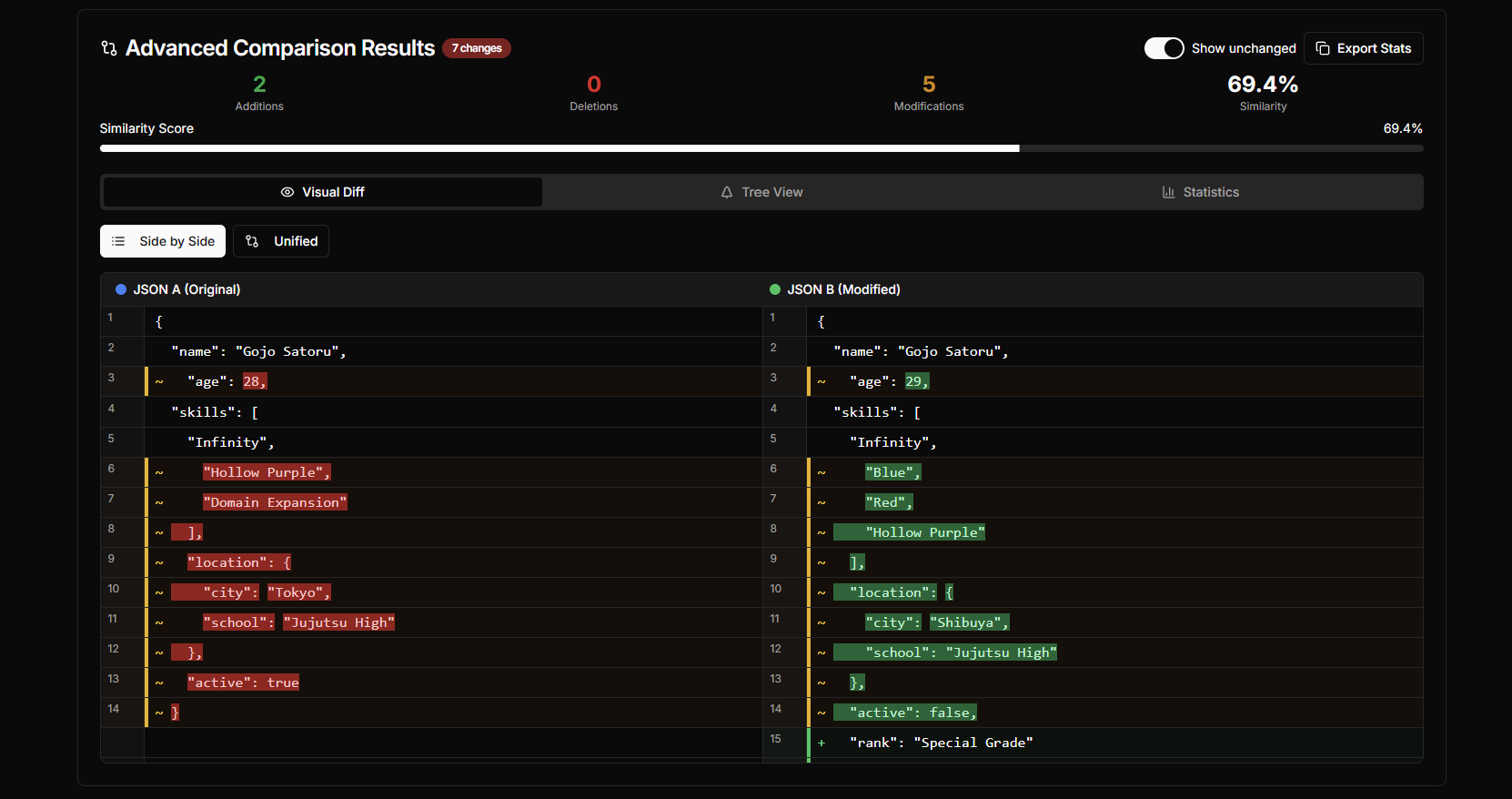This screenshot has height=799, width=1512.
Task: Click the highlighted value 29, in JSON B
Action: point(917,381)
